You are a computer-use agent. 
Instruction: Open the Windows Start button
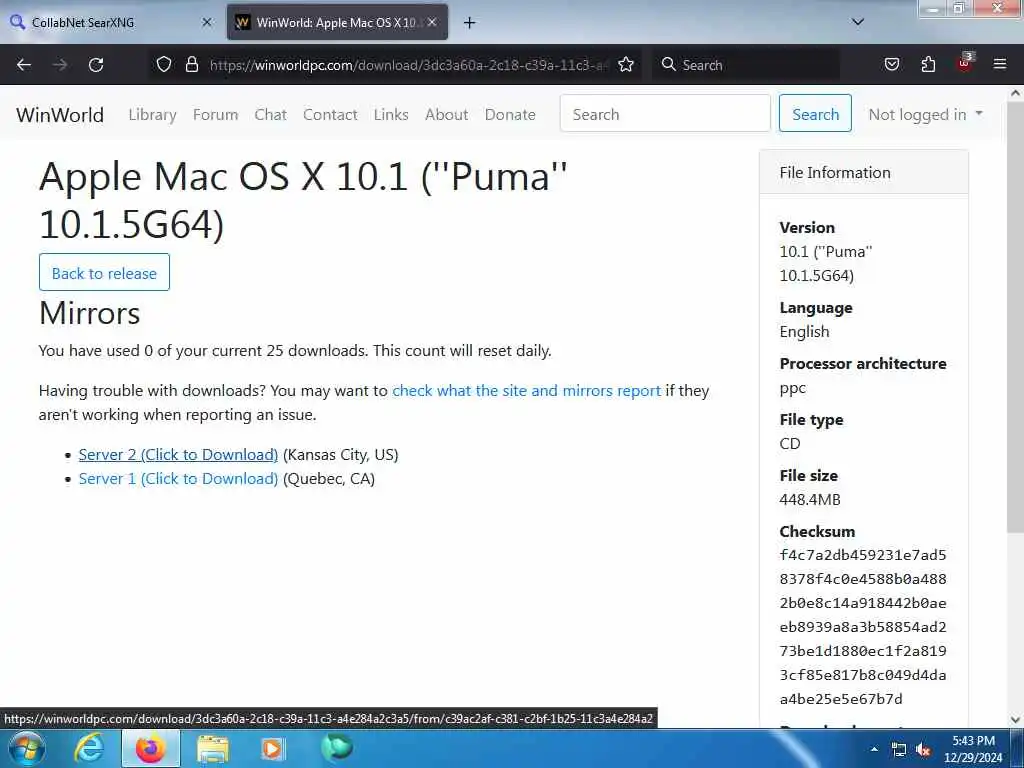[25, 748]
